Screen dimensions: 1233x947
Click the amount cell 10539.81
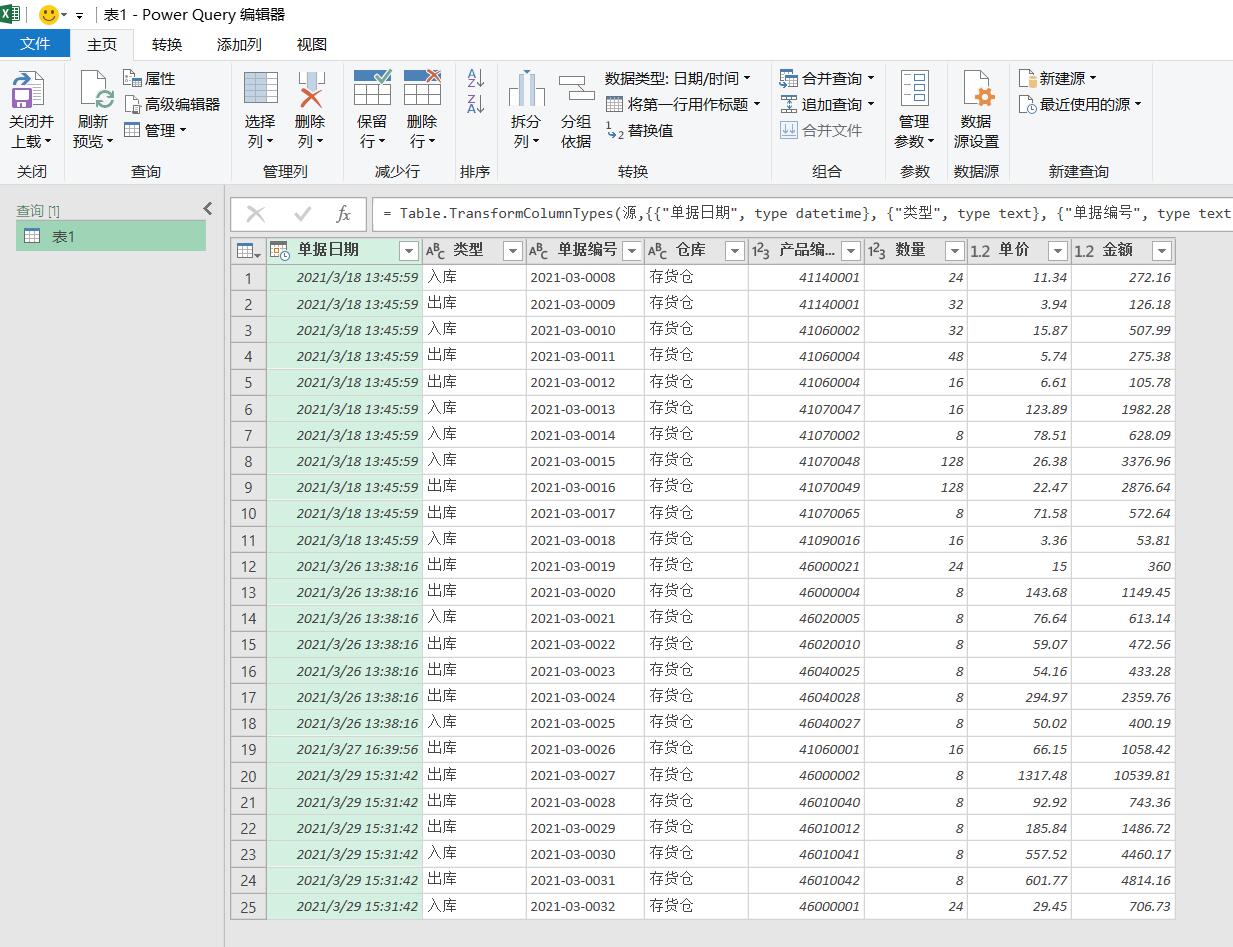(1122, 775)
